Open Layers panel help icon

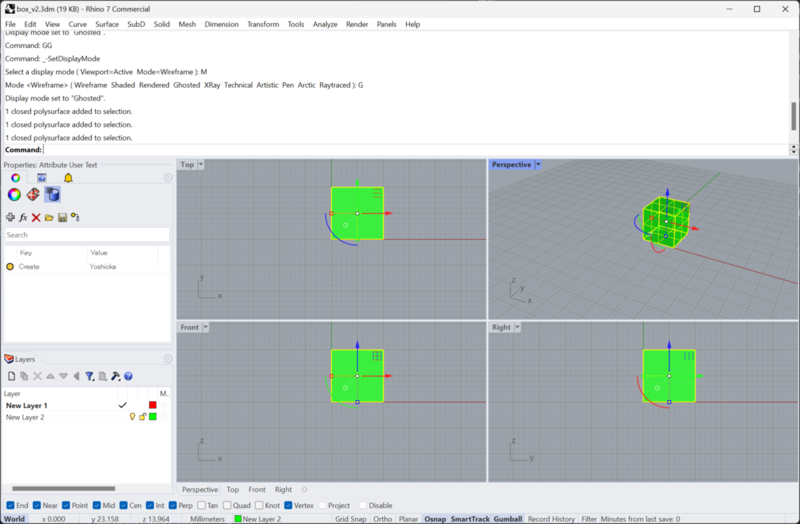click(x=128, y=376)
